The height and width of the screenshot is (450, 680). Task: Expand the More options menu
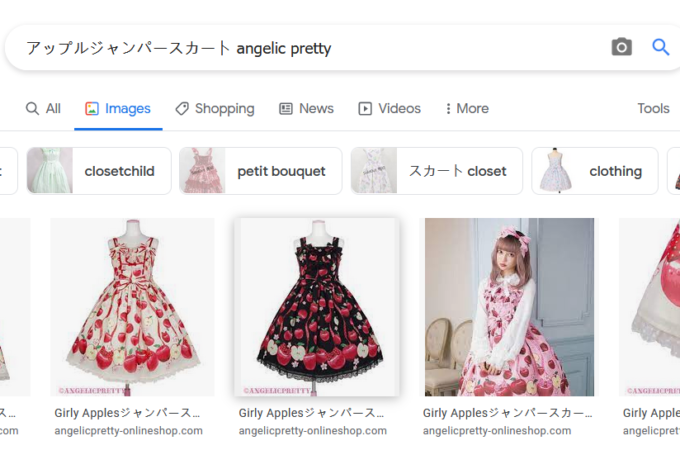coord(467,108)
